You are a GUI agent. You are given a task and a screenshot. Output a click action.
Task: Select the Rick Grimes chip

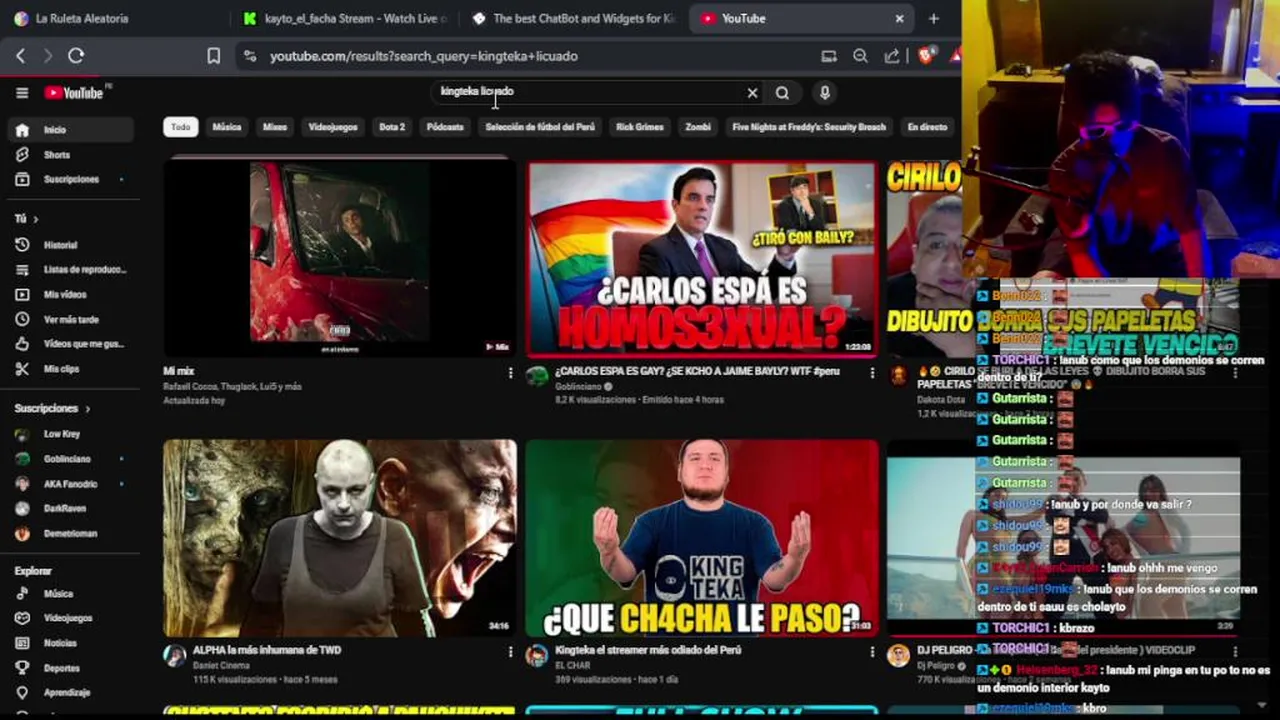tap(640, 127)
